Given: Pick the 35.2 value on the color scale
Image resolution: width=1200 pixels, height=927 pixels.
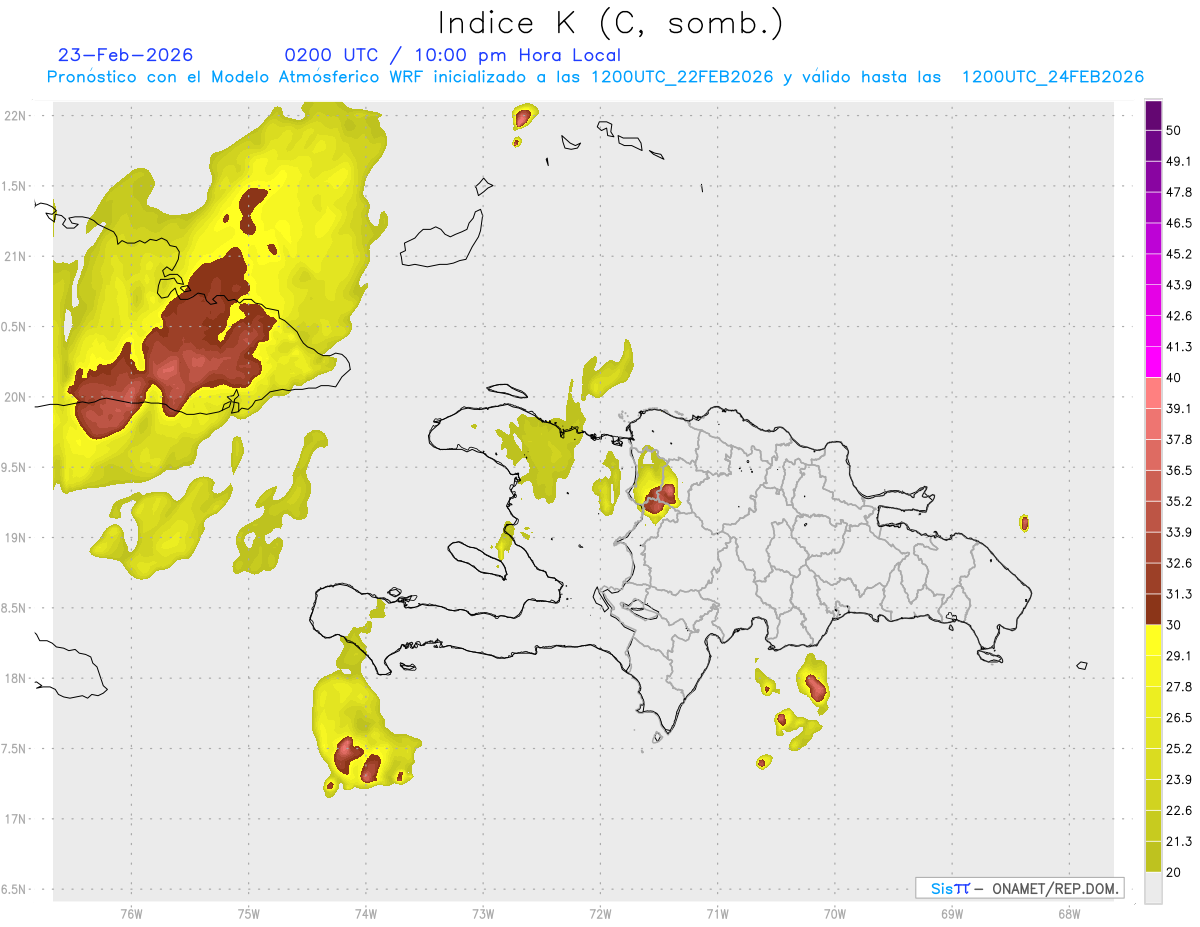Looking at the screenshot, I should (1180, 501).
